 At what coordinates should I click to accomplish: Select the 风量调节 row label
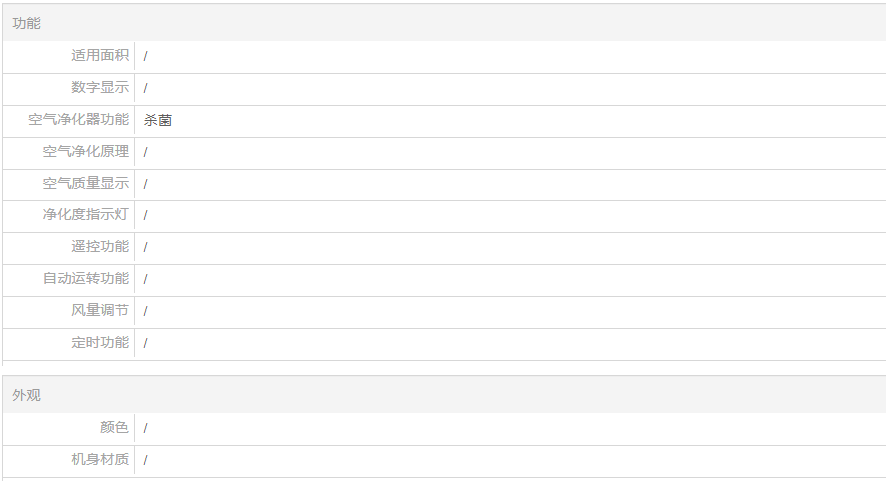click(100, 310)
